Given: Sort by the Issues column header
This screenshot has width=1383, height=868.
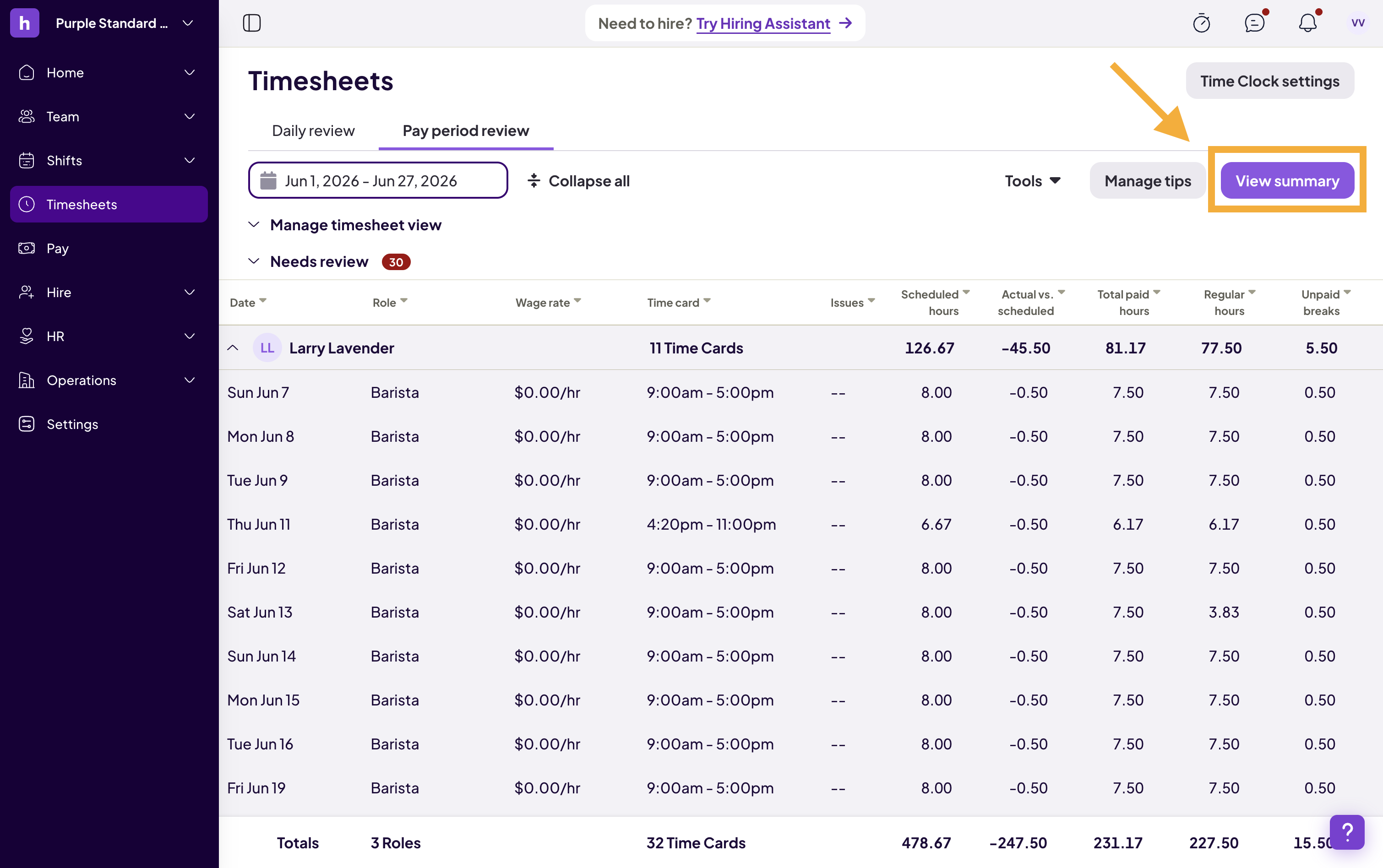Looking at the screenshot, I should (x=853, y=303).
